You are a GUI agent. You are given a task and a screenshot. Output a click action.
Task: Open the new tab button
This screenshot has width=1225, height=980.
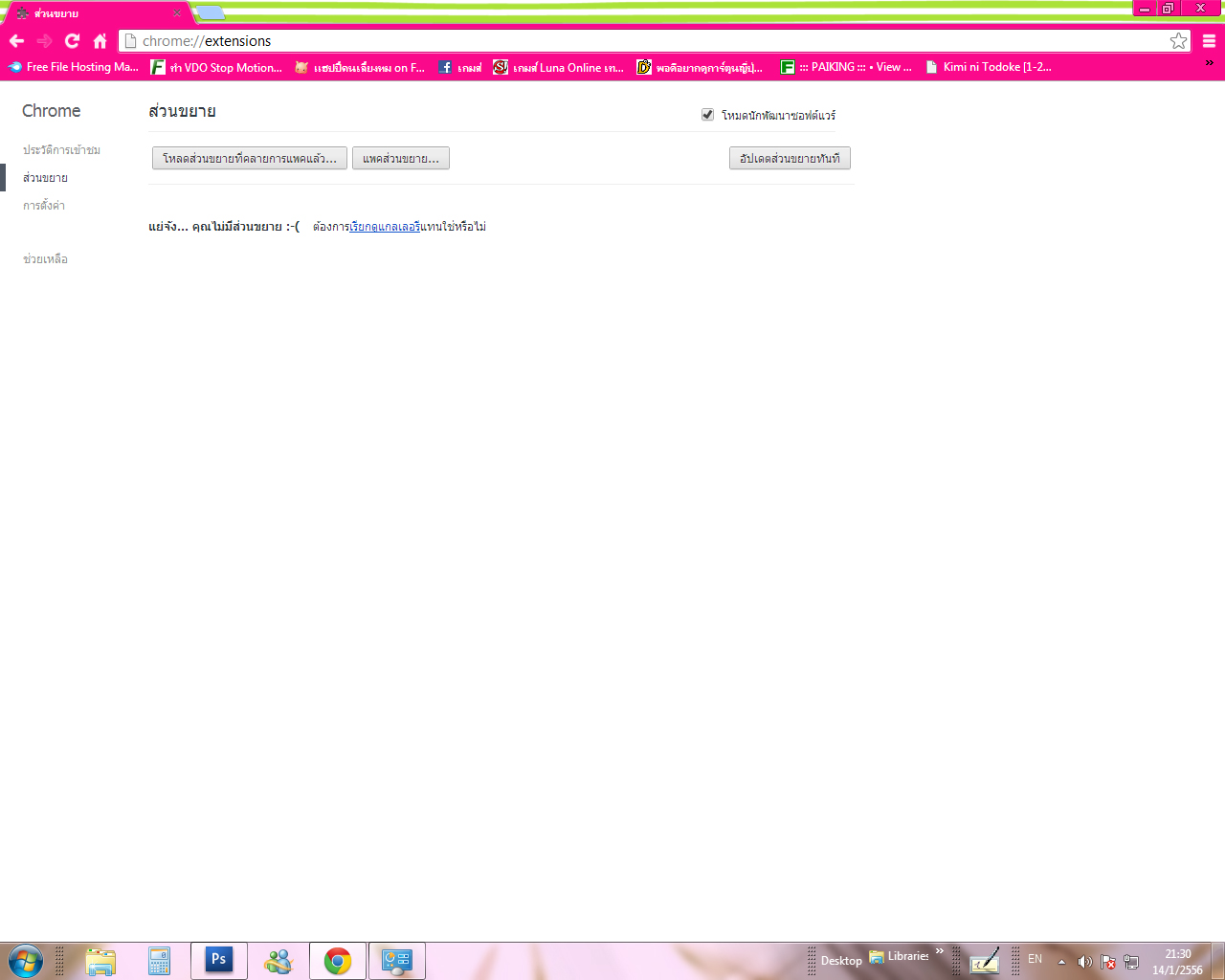click(211, 12)
